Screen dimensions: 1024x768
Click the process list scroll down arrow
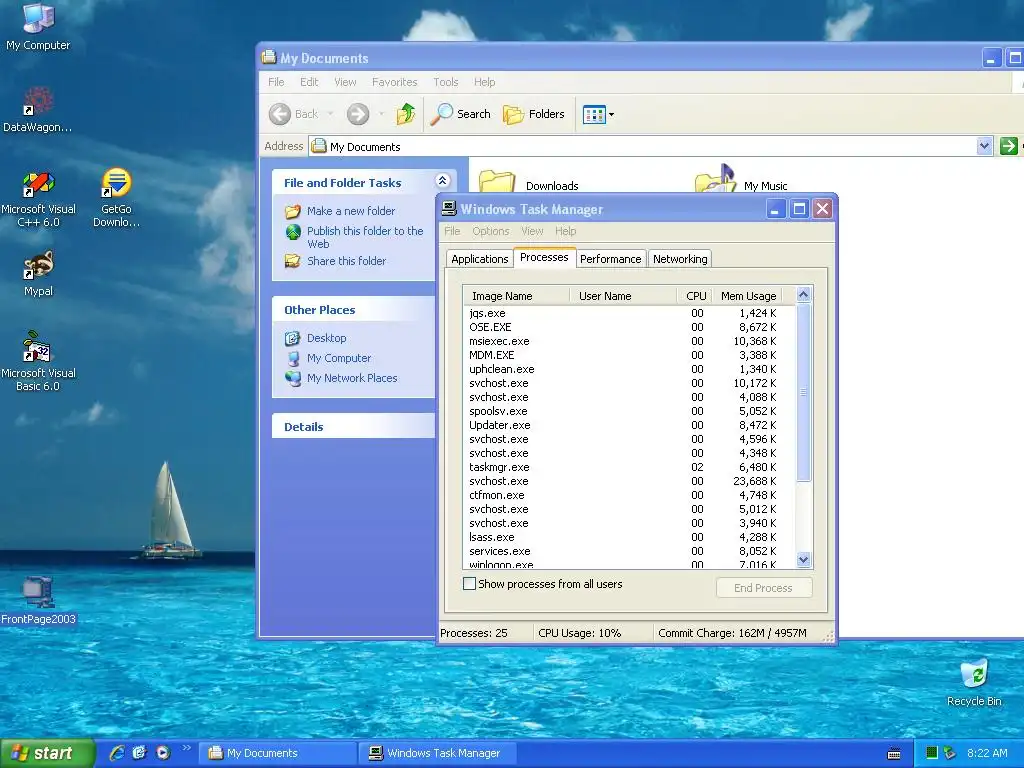click(803, 560)
